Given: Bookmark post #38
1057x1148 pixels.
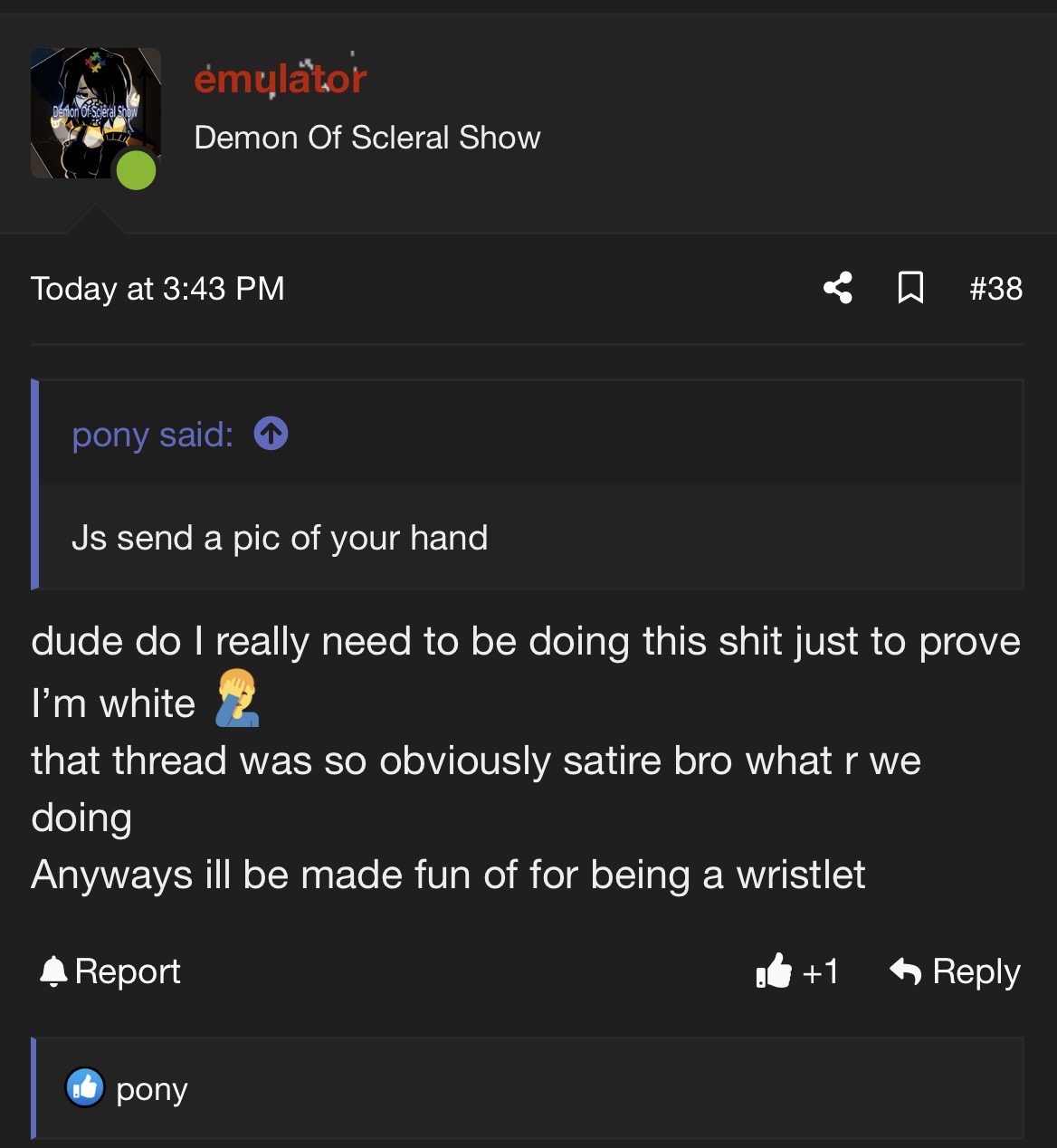Looking at the screenshot, I should [x=910, y=288].
